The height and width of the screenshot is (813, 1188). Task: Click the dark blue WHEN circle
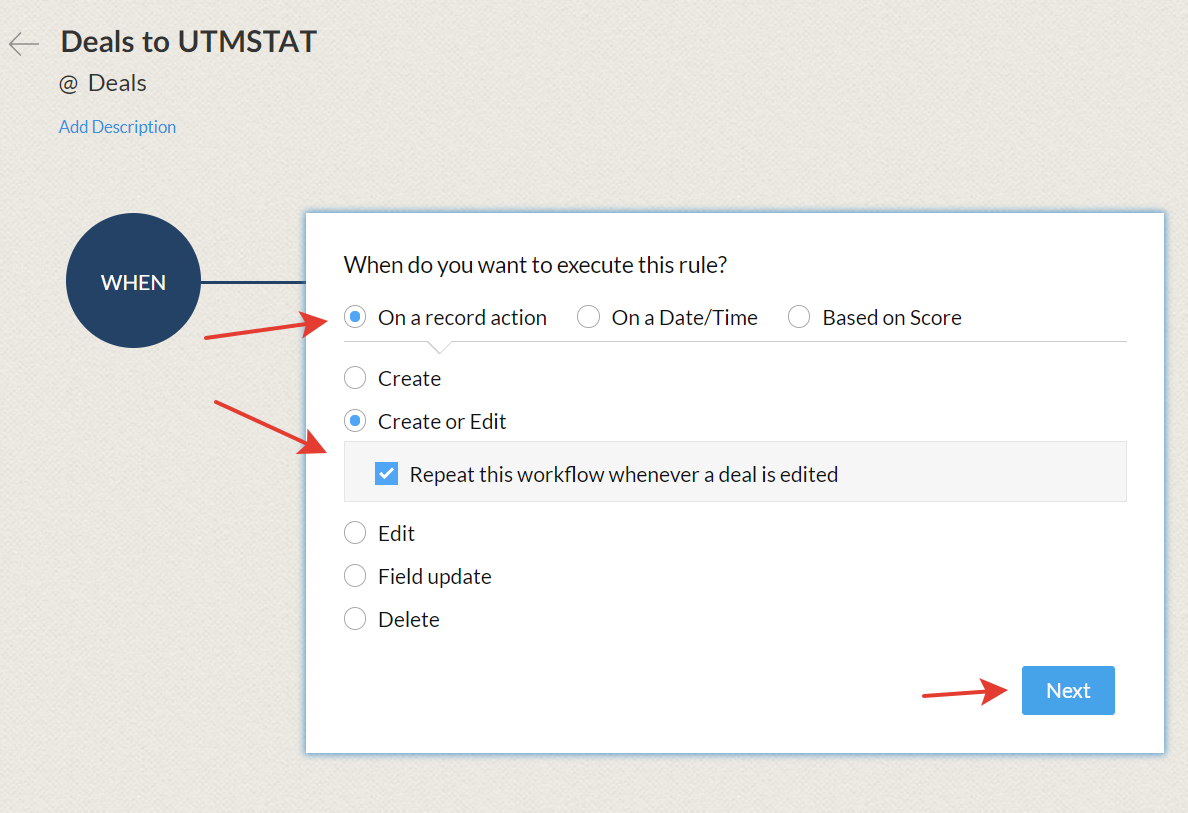coord(133,282)
